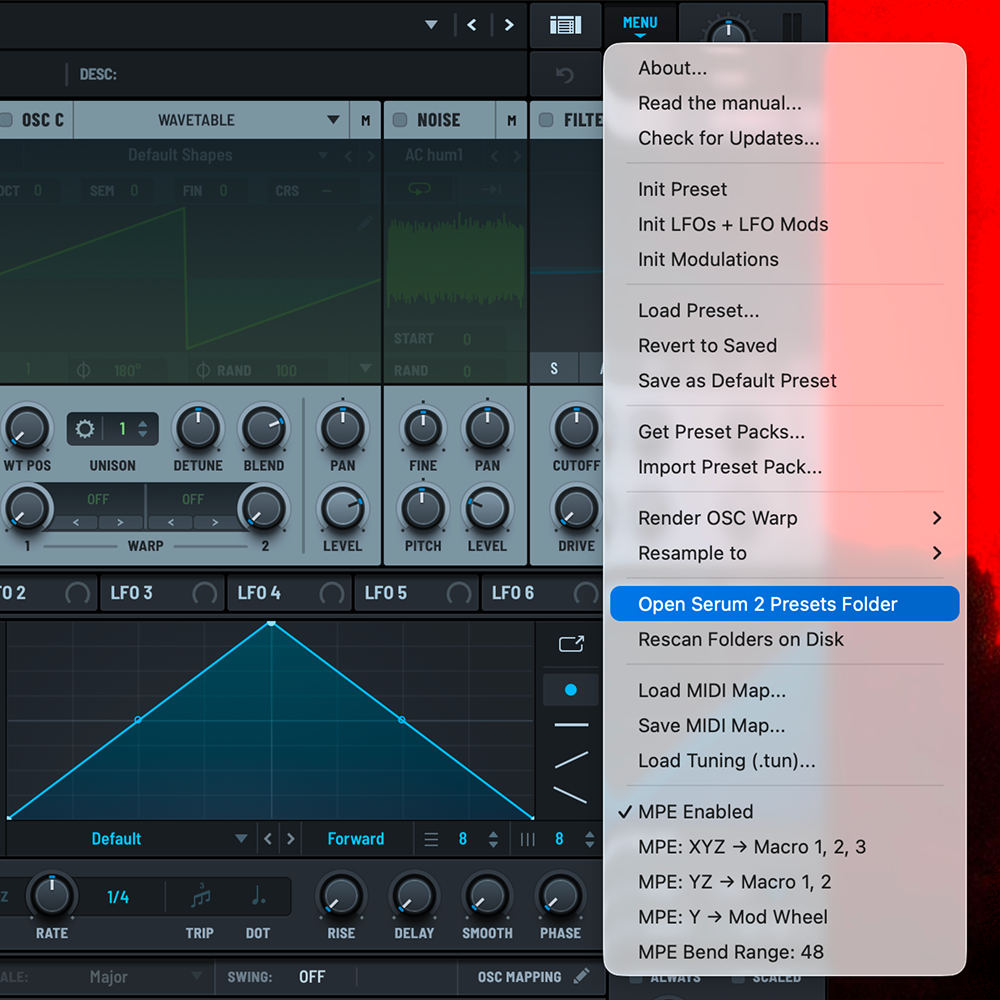The image size is (1000, 1000).
Task: Click the RAND phase symbol icon
Action: coord(203,371)
